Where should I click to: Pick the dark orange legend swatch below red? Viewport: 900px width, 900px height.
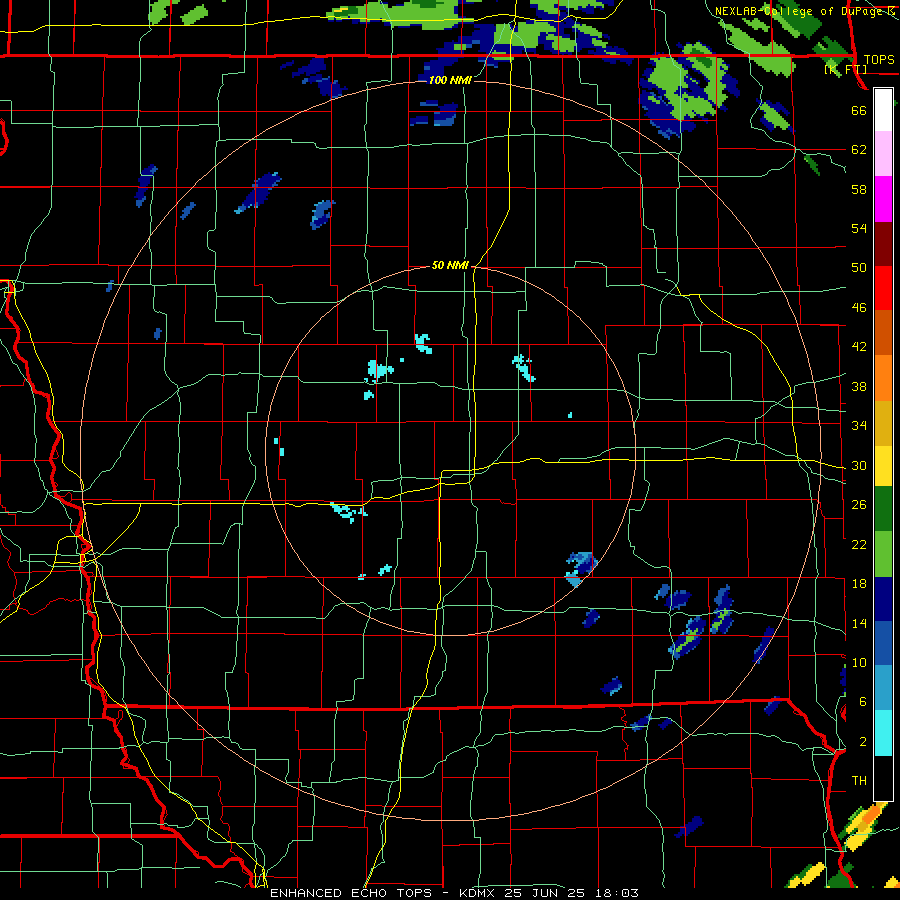pos(883,332)
